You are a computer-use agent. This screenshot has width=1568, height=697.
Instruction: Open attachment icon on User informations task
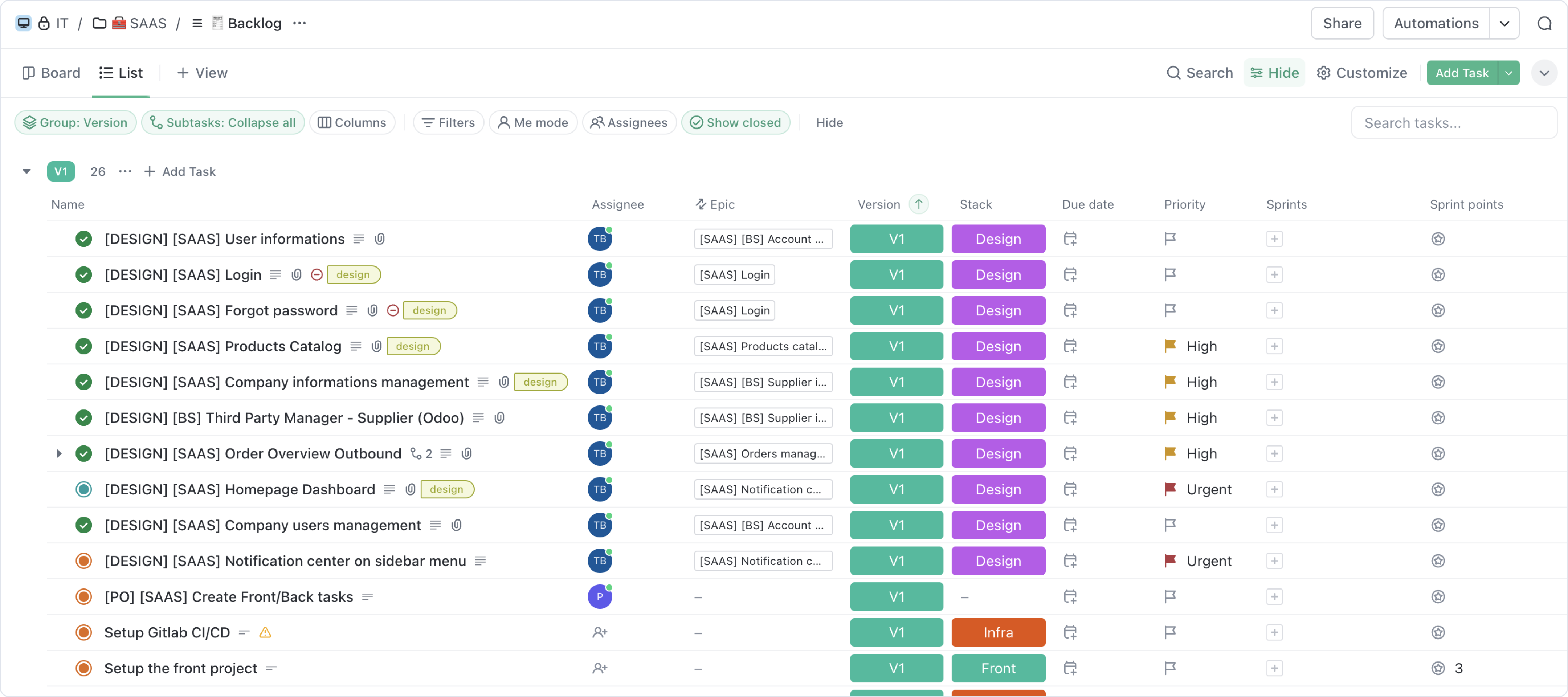(379, 239)
